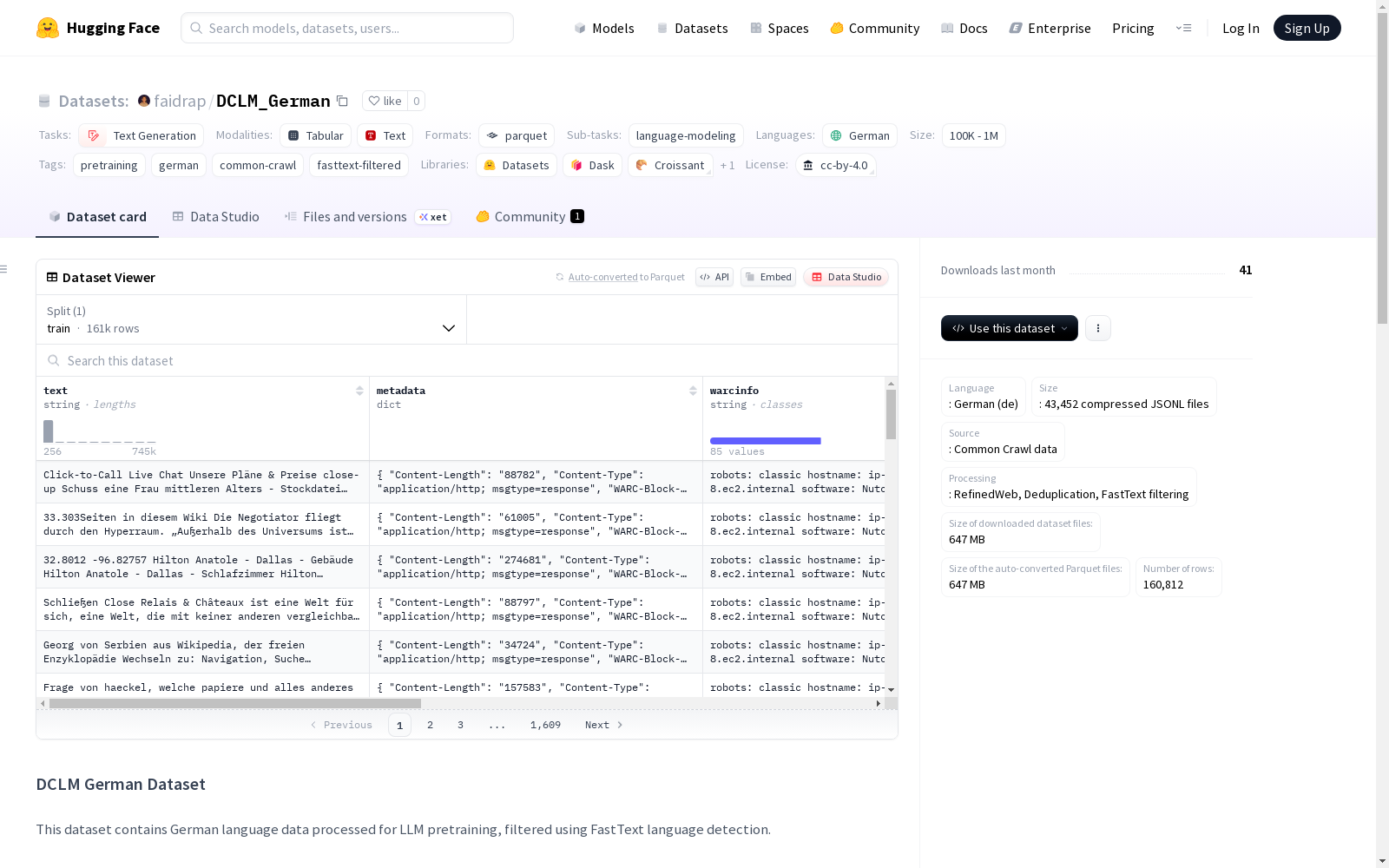Click the Next page button

pos(604,725)
